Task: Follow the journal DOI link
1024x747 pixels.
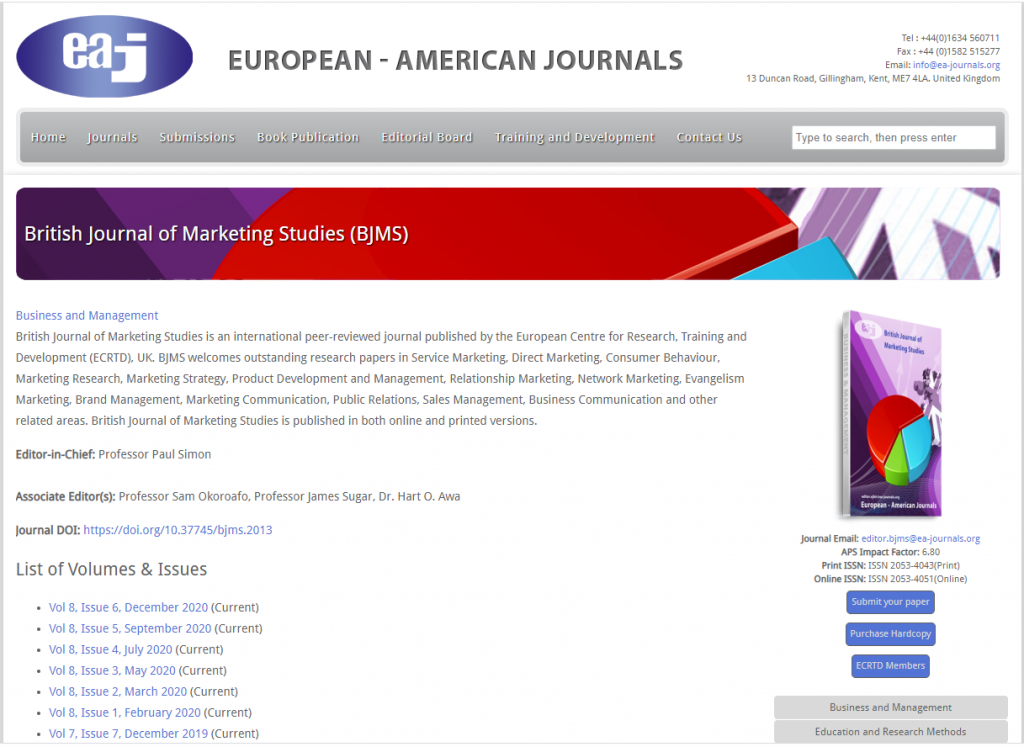Action: click(x=178, y=530)
